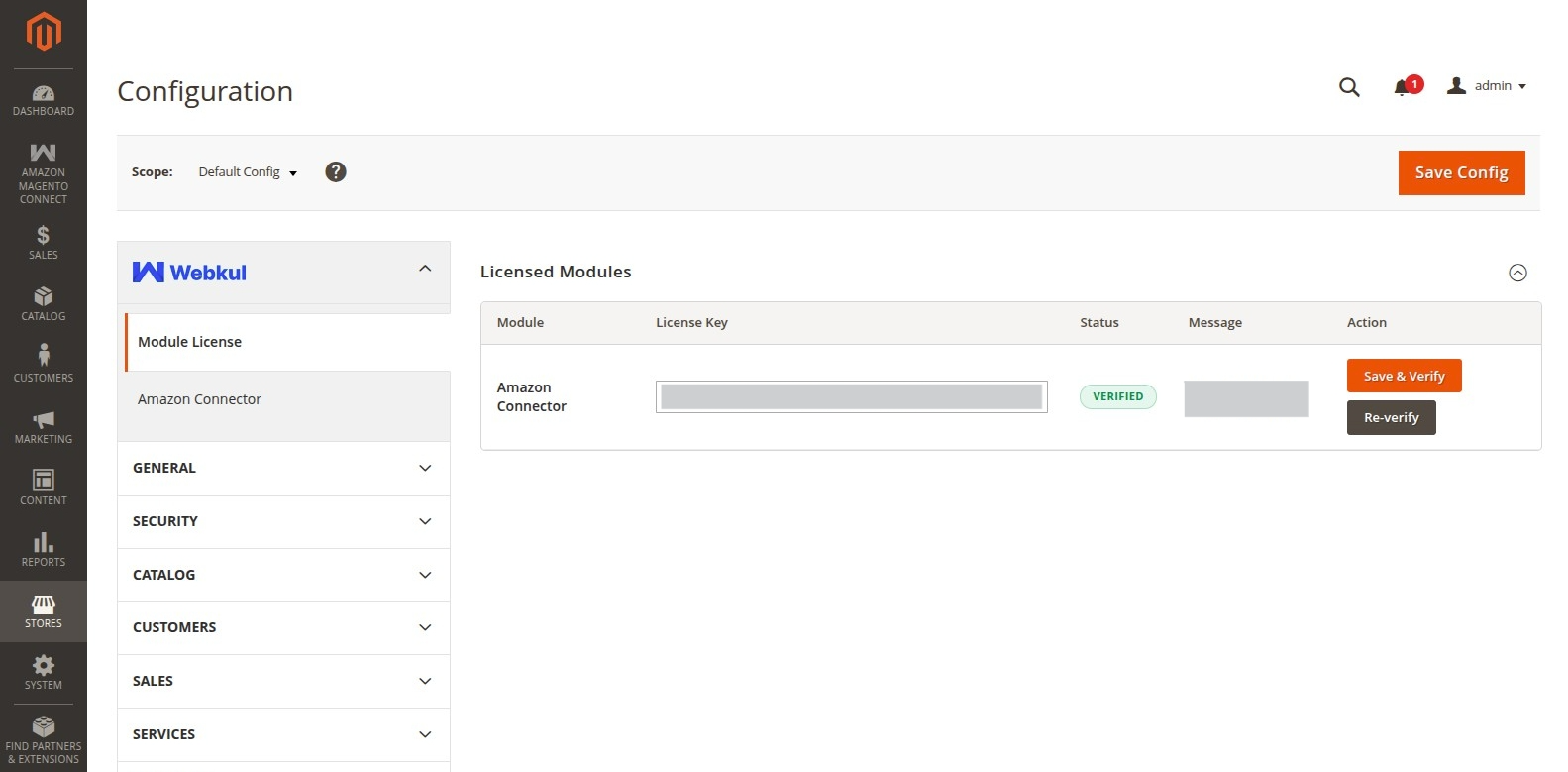Click the Message column header
1568x772 pixels.
tap(1215, 323)
